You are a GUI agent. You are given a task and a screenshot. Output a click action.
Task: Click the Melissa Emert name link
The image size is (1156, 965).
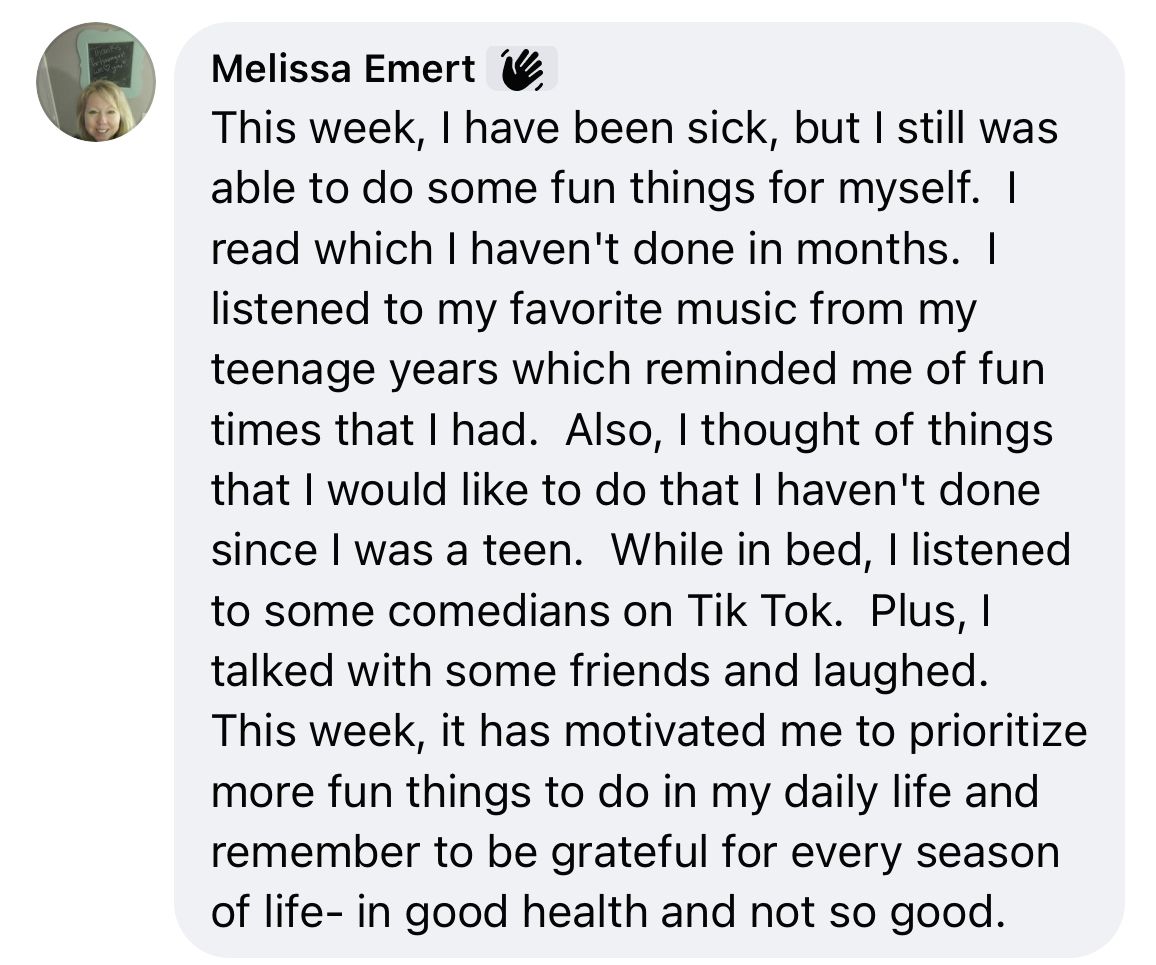pos(344,69)
